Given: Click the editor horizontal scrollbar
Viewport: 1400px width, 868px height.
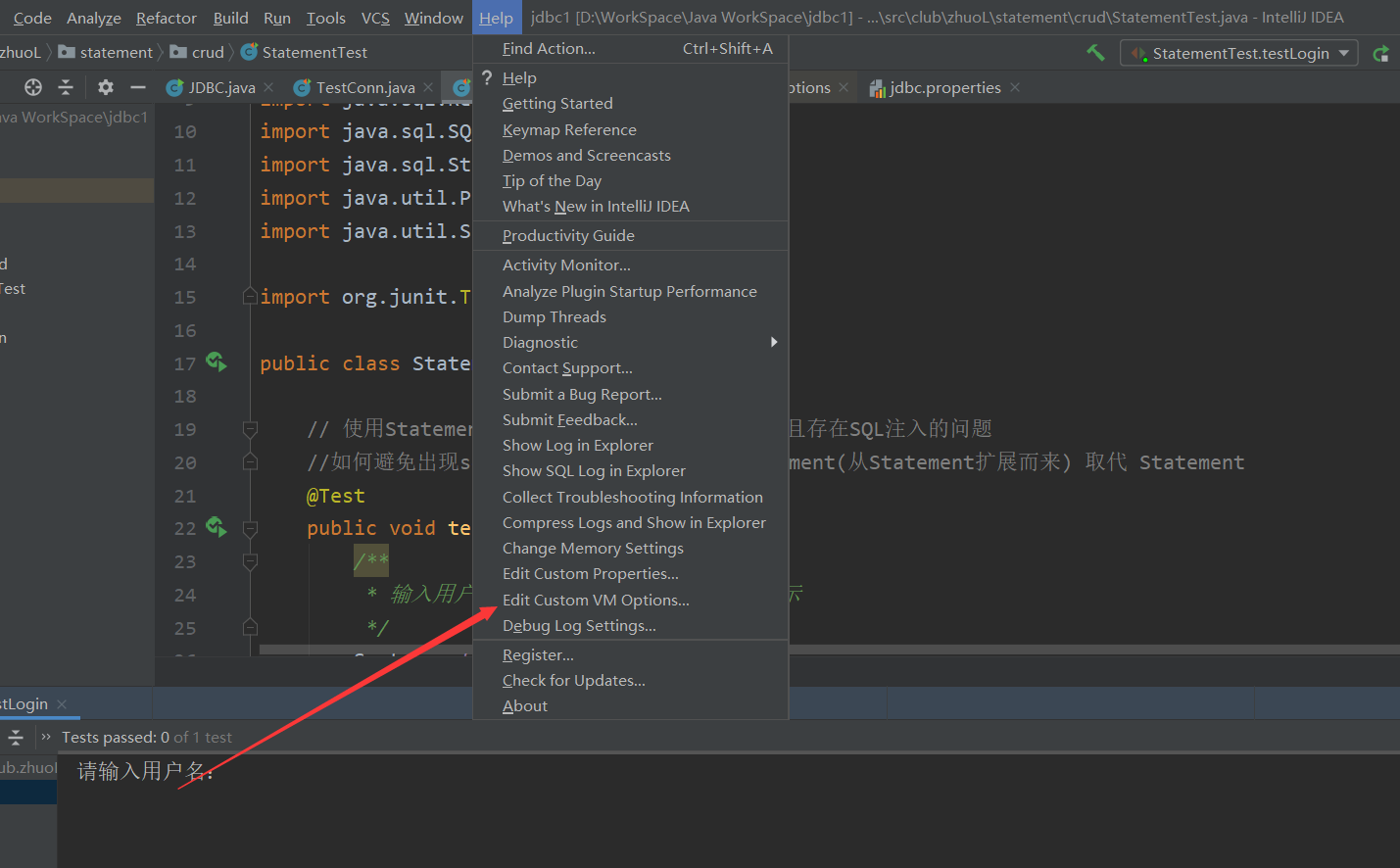Looking at the screenshot, I should (314, 646).
